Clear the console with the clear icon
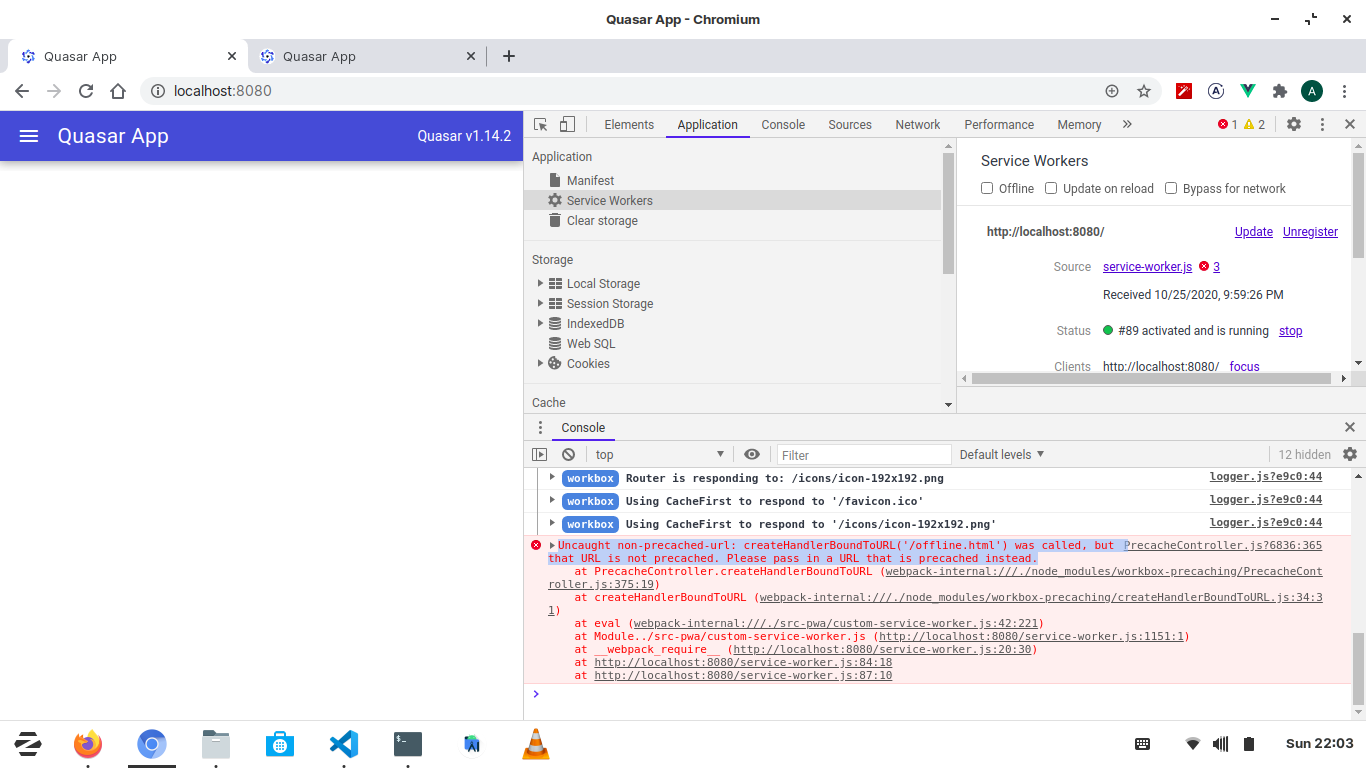The width and height of the screenshot is (1366, 768). [568, 454]
